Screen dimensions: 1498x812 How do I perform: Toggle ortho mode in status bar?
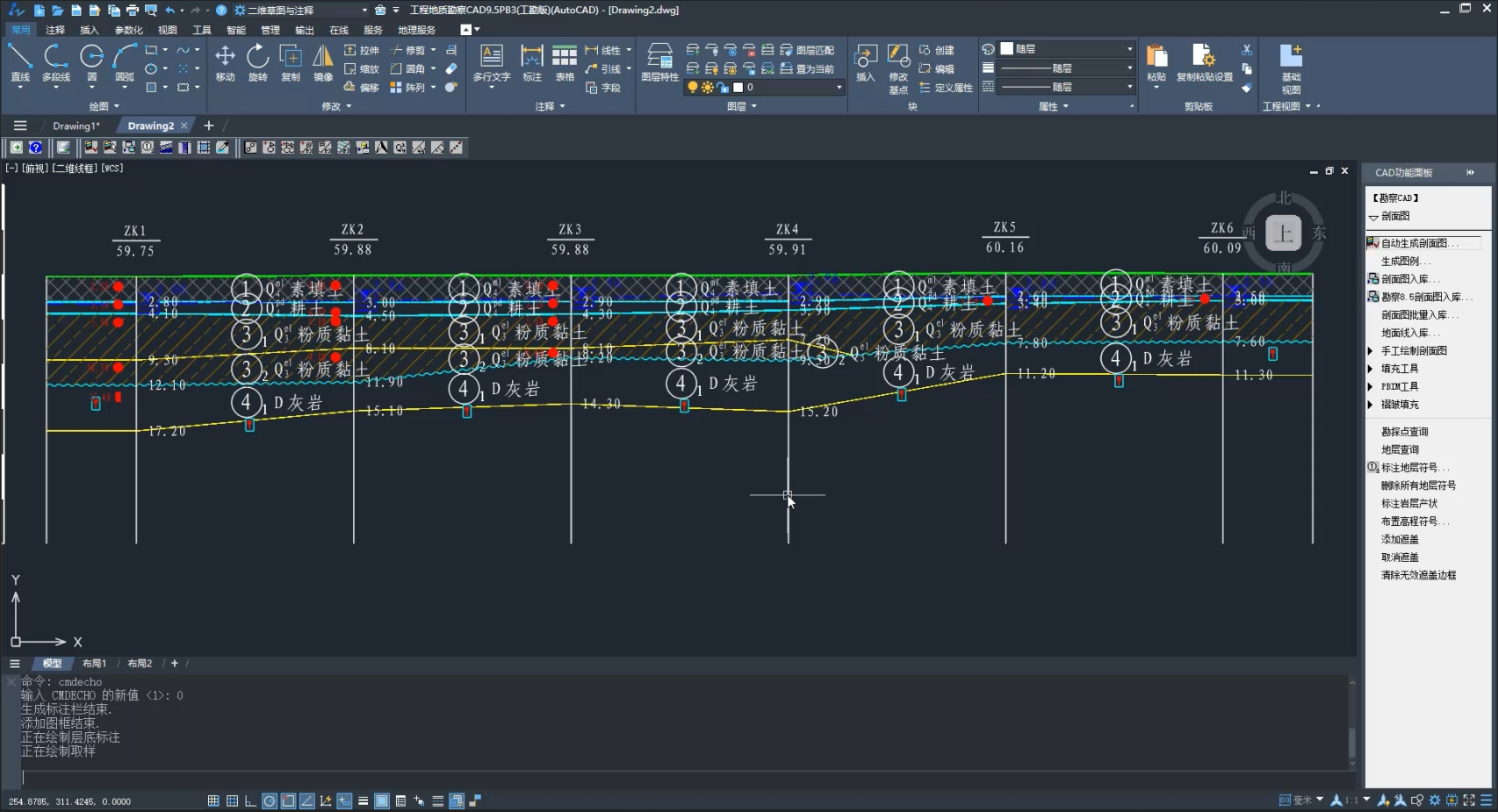coord(250,801)
